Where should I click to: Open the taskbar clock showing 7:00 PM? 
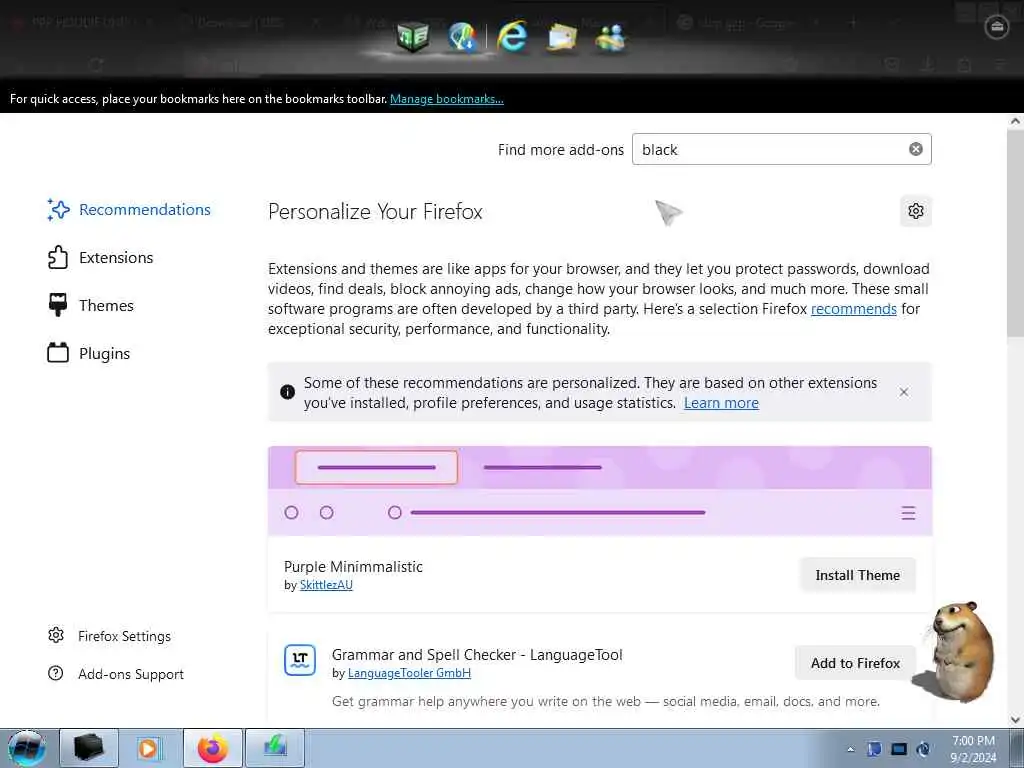point(973,749)
